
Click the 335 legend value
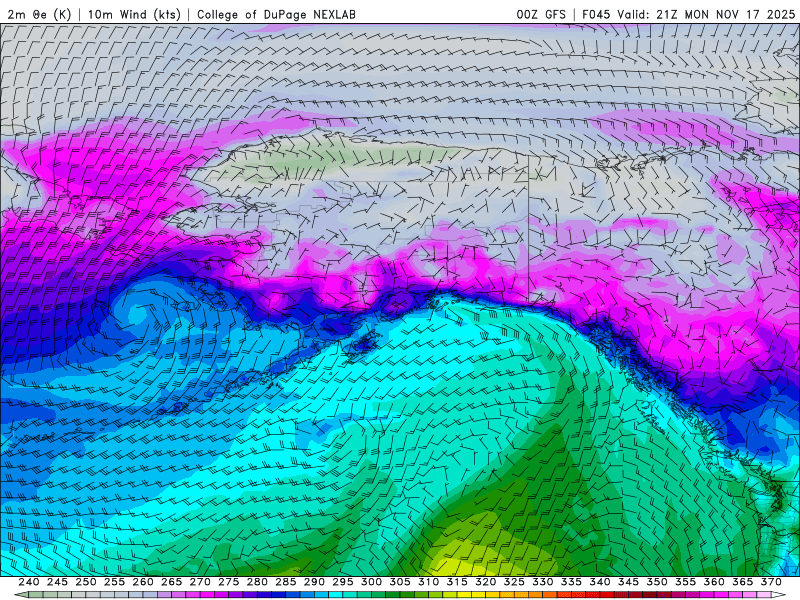[571, 582]
